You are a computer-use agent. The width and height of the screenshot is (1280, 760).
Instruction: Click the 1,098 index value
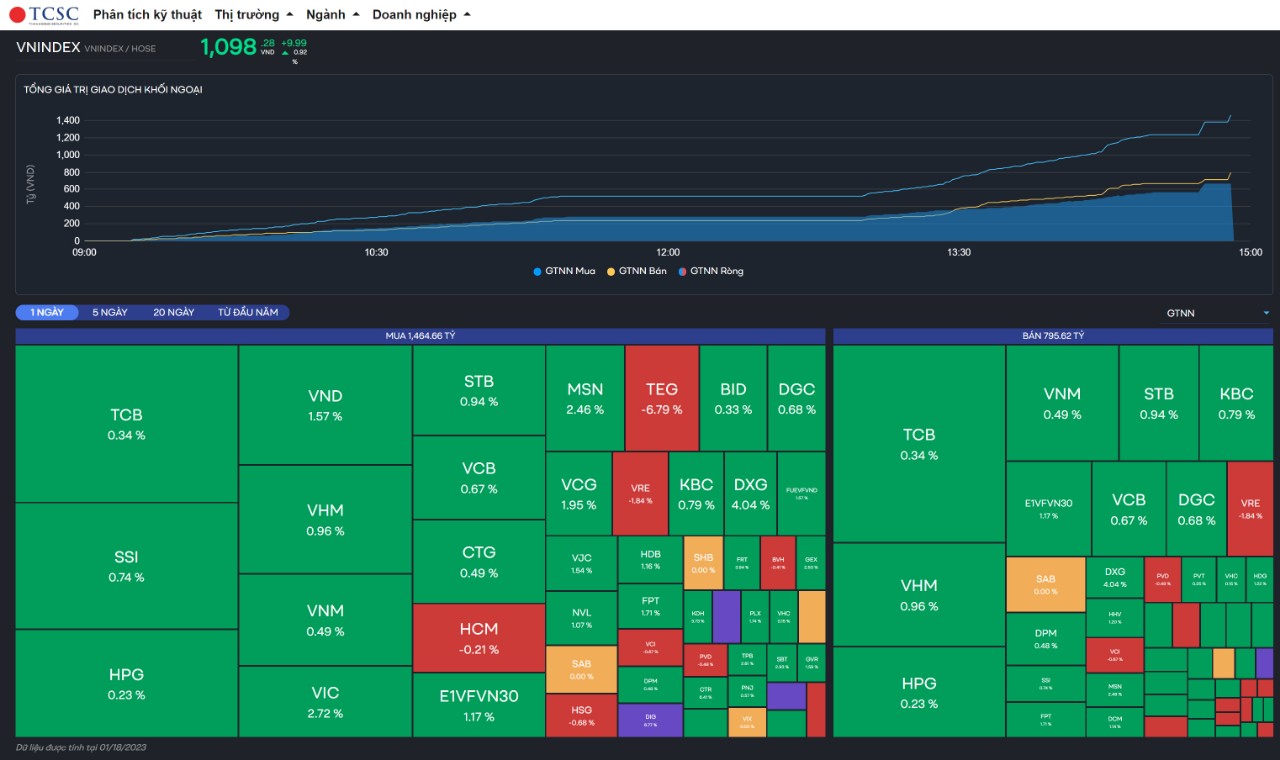[228, 47]
